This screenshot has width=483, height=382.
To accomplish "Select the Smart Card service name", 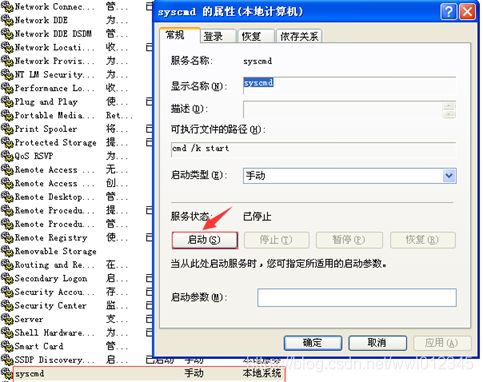I will click(39, 346).
